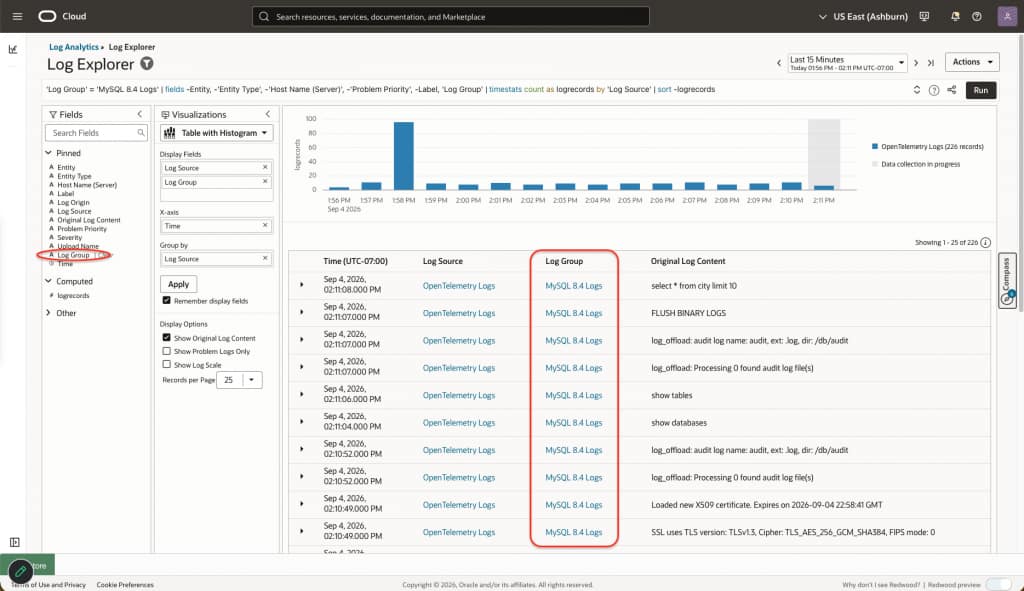This screenshot has width=1024, height=591.
Task: Select the Severity pinned field
Action: [69, 238]
